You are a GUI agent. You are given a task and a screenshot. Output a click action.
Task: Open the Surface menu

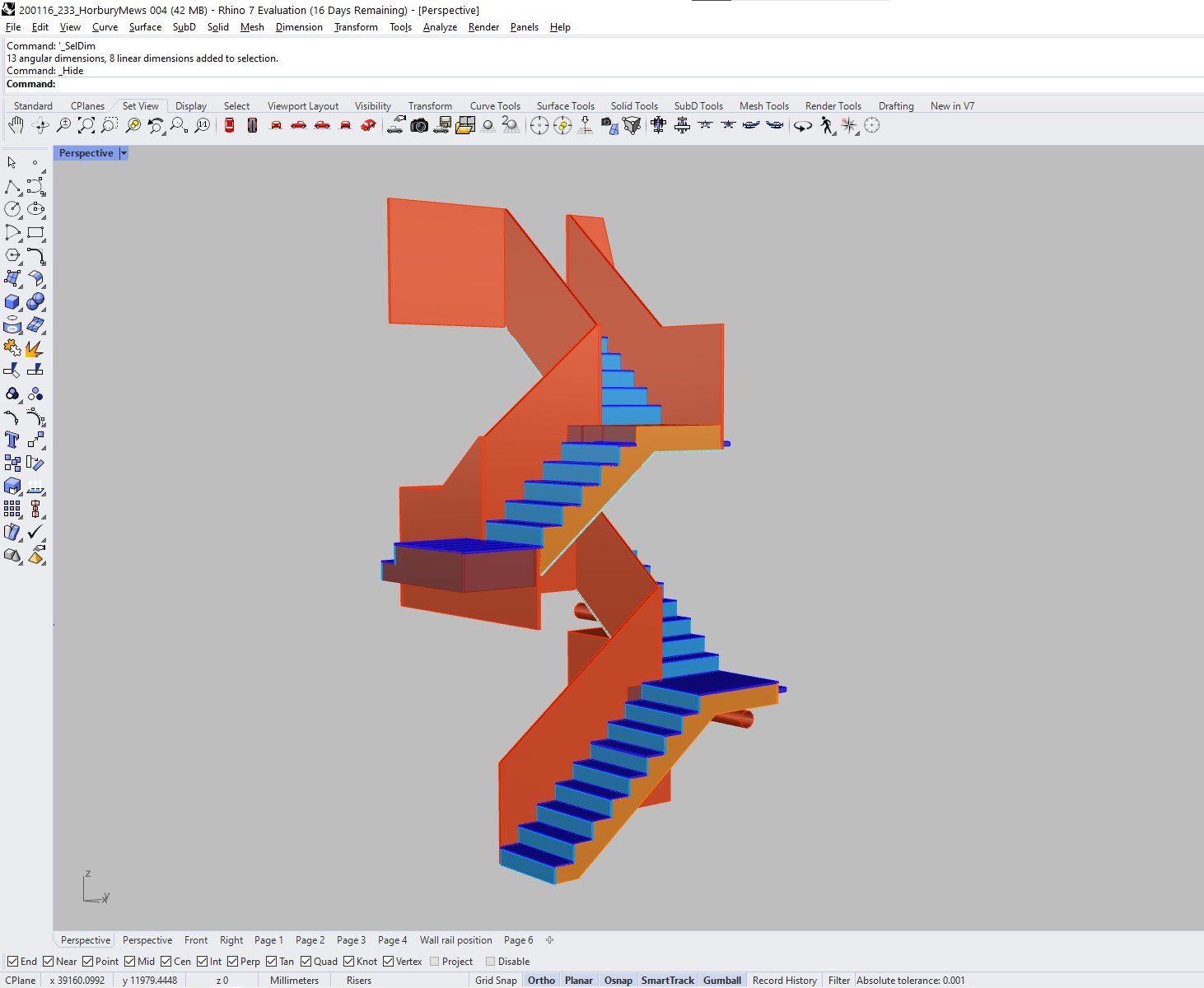tap(145, 26)
